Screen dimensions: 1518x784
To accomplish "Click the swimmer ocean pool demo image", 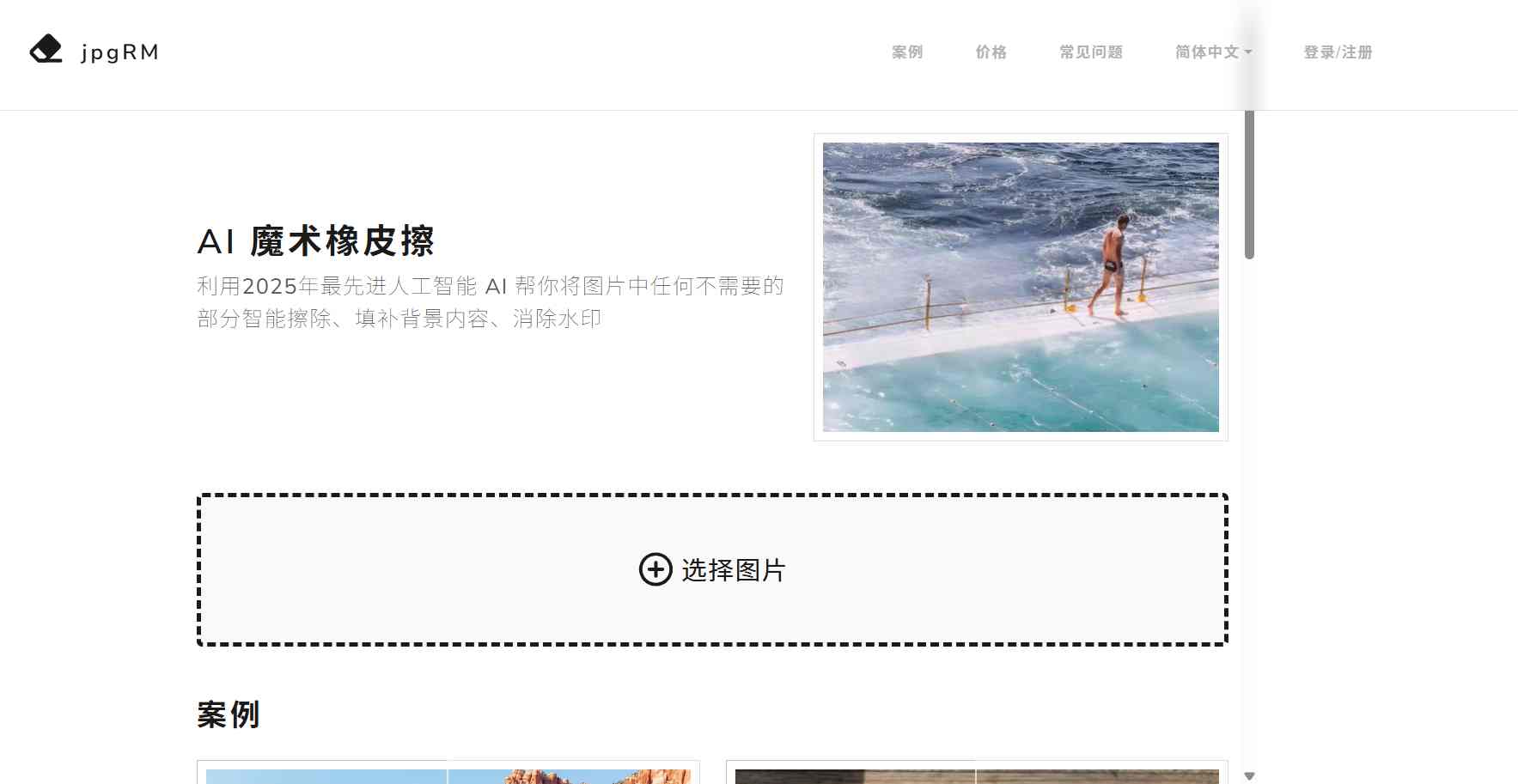I will click(x=1021, y=287).
